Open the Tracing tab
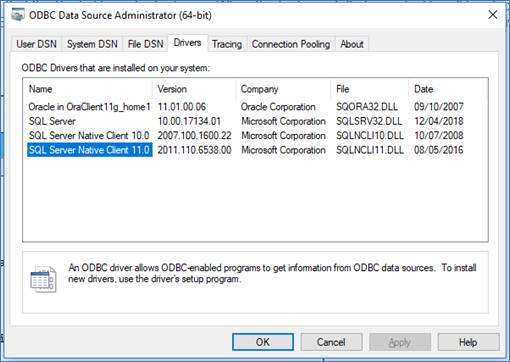The image size is (510, 362). click(227, 44)
